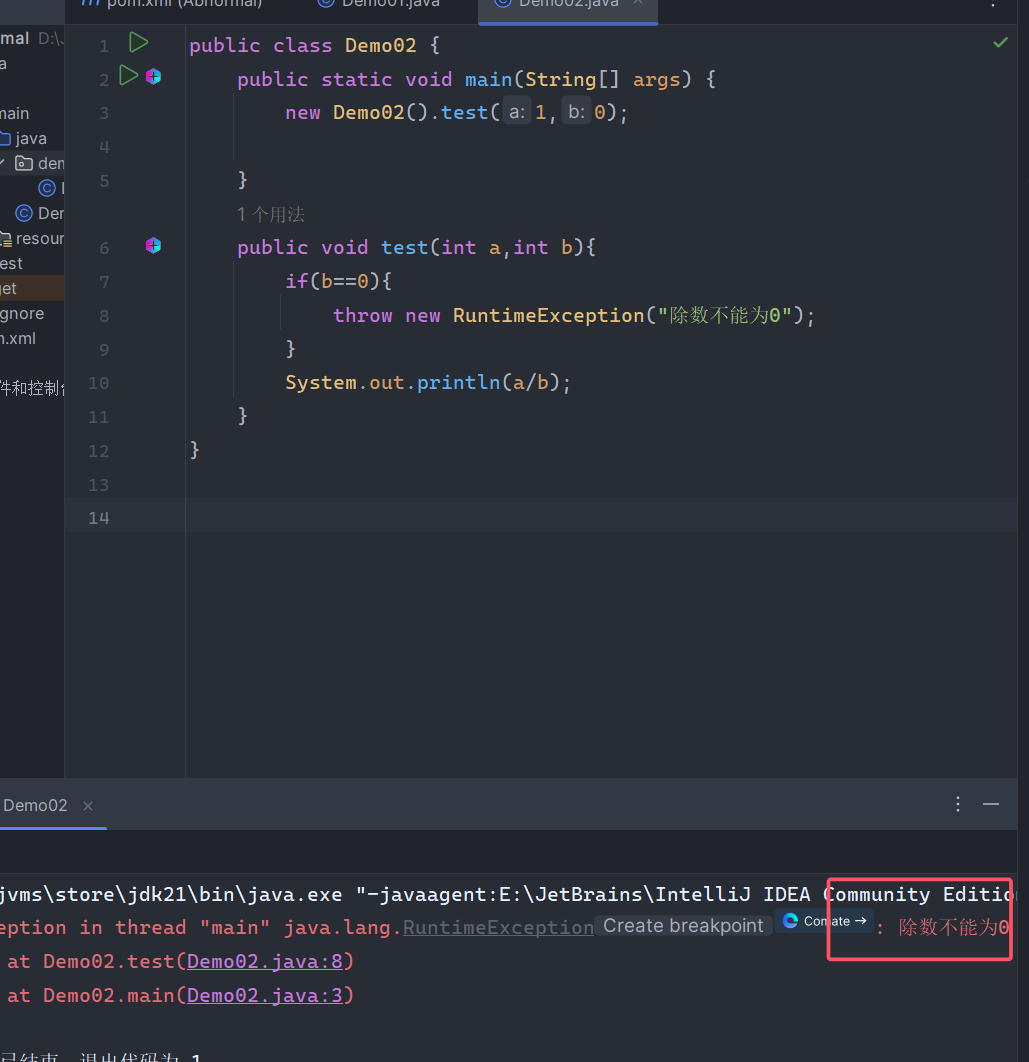Select the java source folder in the project tree
Screen dimensions: 1029x1062
point(30,139)
